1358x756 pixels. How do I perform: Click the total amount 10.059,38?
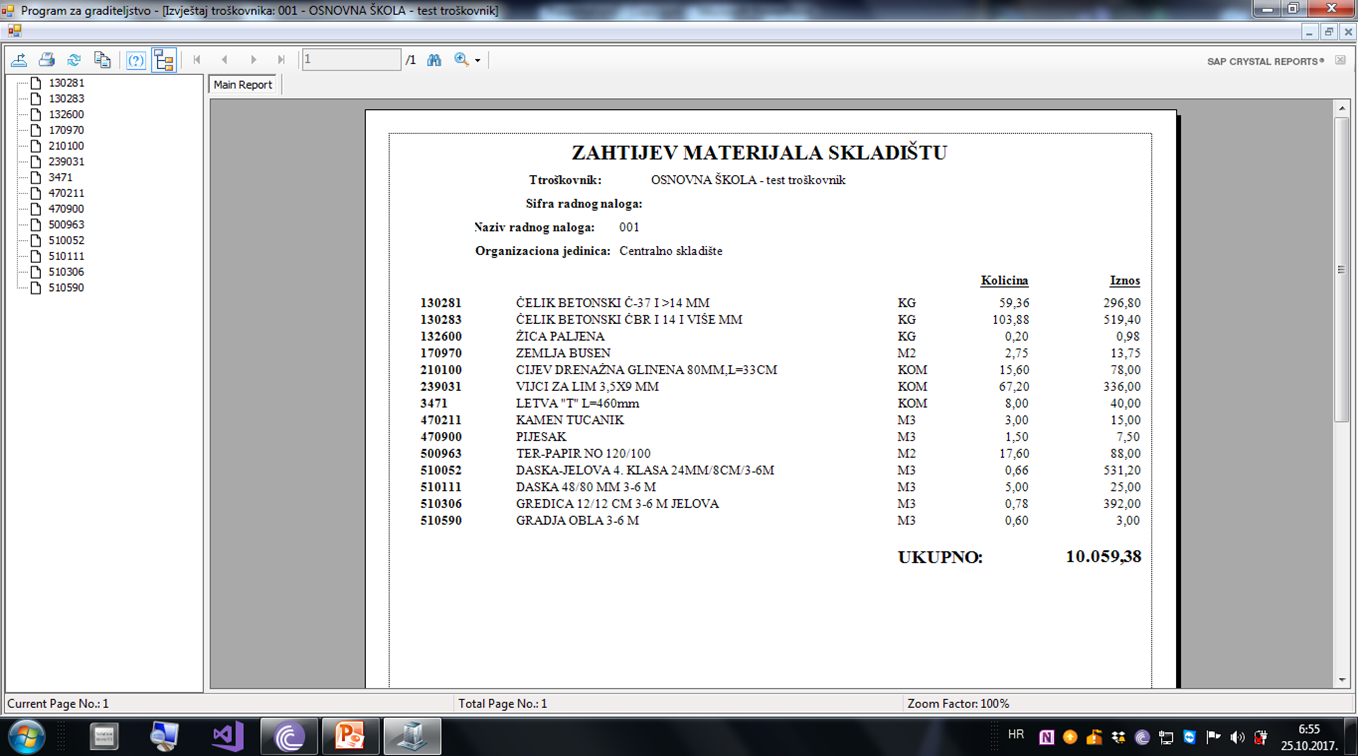(x=1103, y=556)
